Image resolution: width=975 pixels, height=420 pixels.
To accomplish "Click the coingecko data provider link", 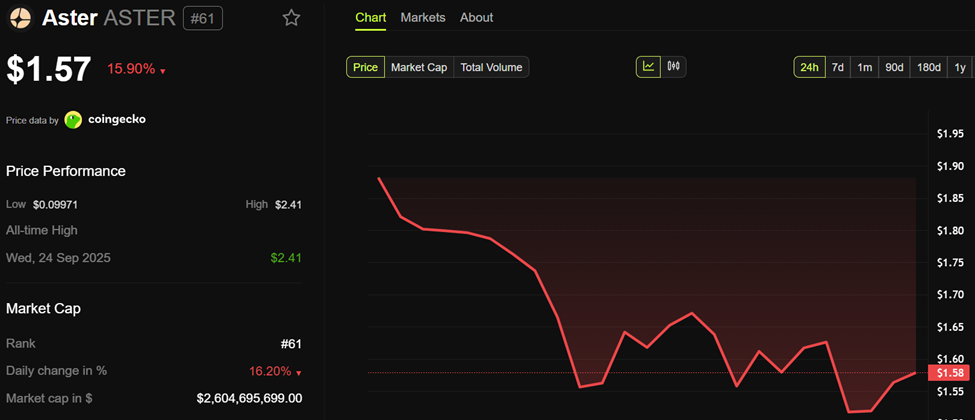I will click(x=116, y=120).
